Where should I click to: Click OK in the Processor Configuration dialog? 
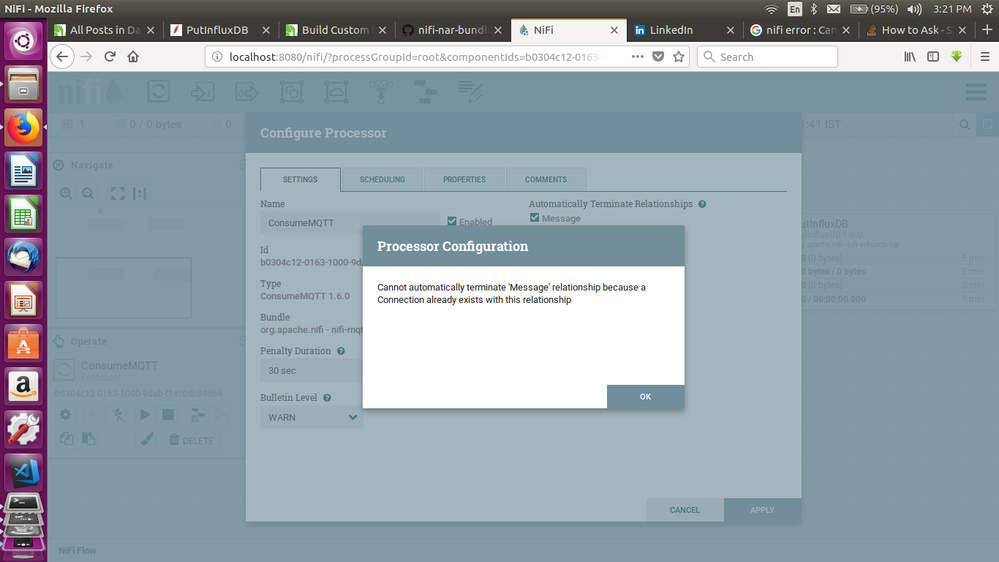[645, 396]
